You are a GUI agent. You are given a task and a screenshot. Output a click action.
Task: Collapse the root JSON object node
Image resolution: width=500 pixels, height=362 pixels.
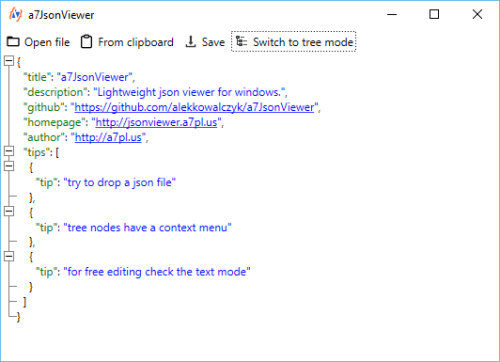point(9,61)
